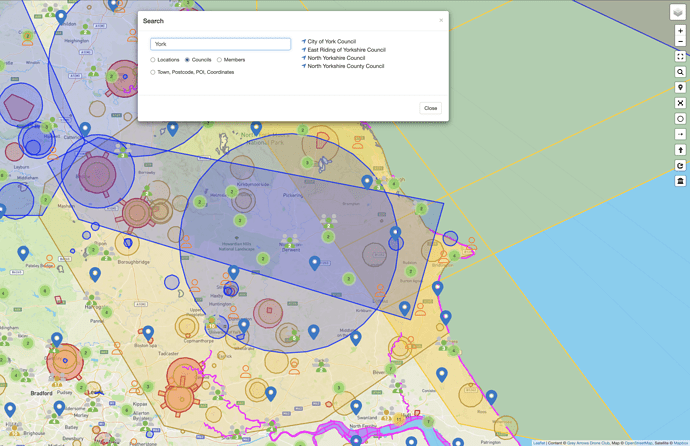Click the magnifier search icon
The height and width of the screenshot is (446, 690).
[x=680, y=72]
